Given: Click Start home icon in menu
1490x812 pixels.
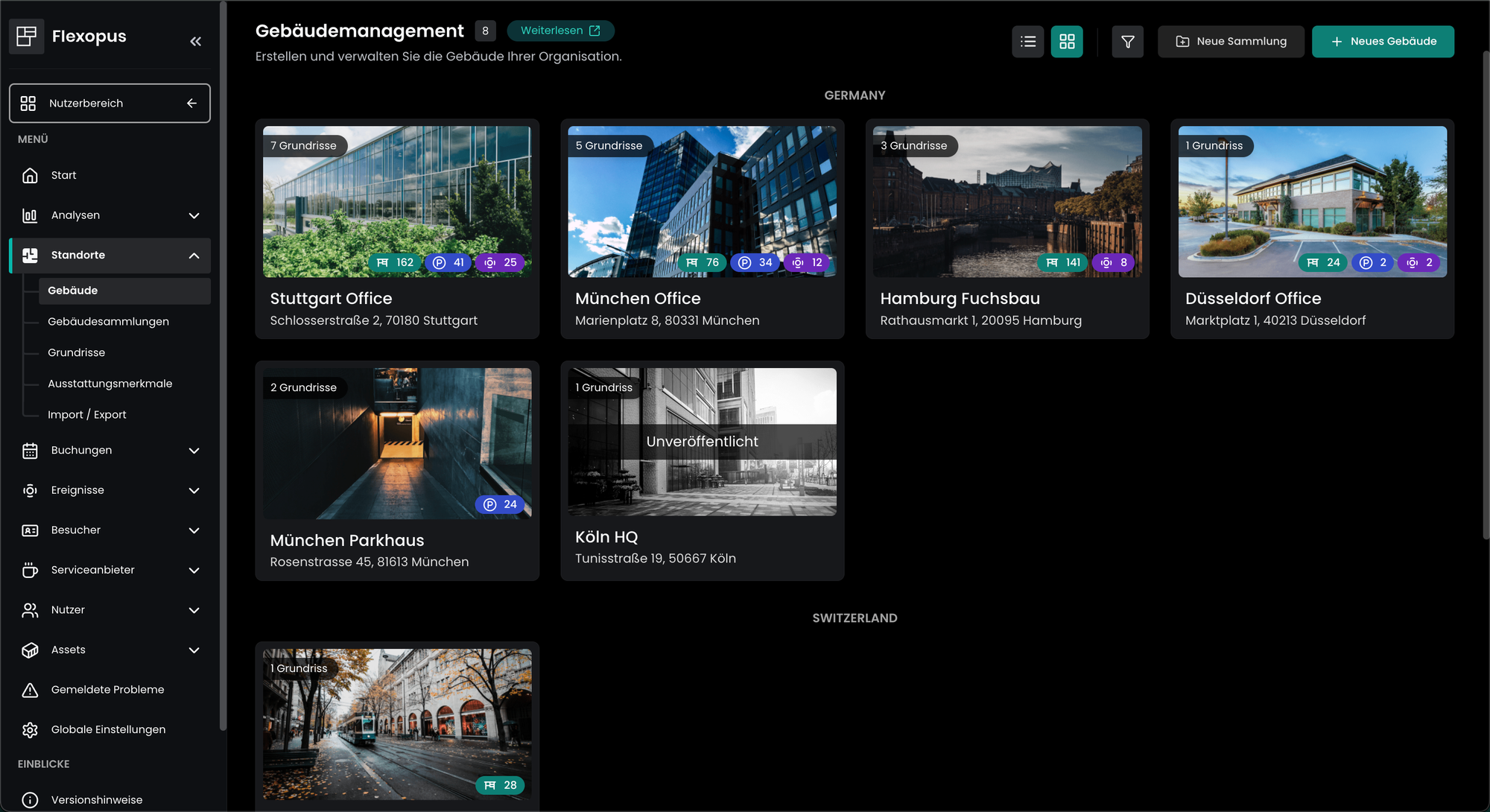Looking at the screenshot, I should click(x=30, y=176).
